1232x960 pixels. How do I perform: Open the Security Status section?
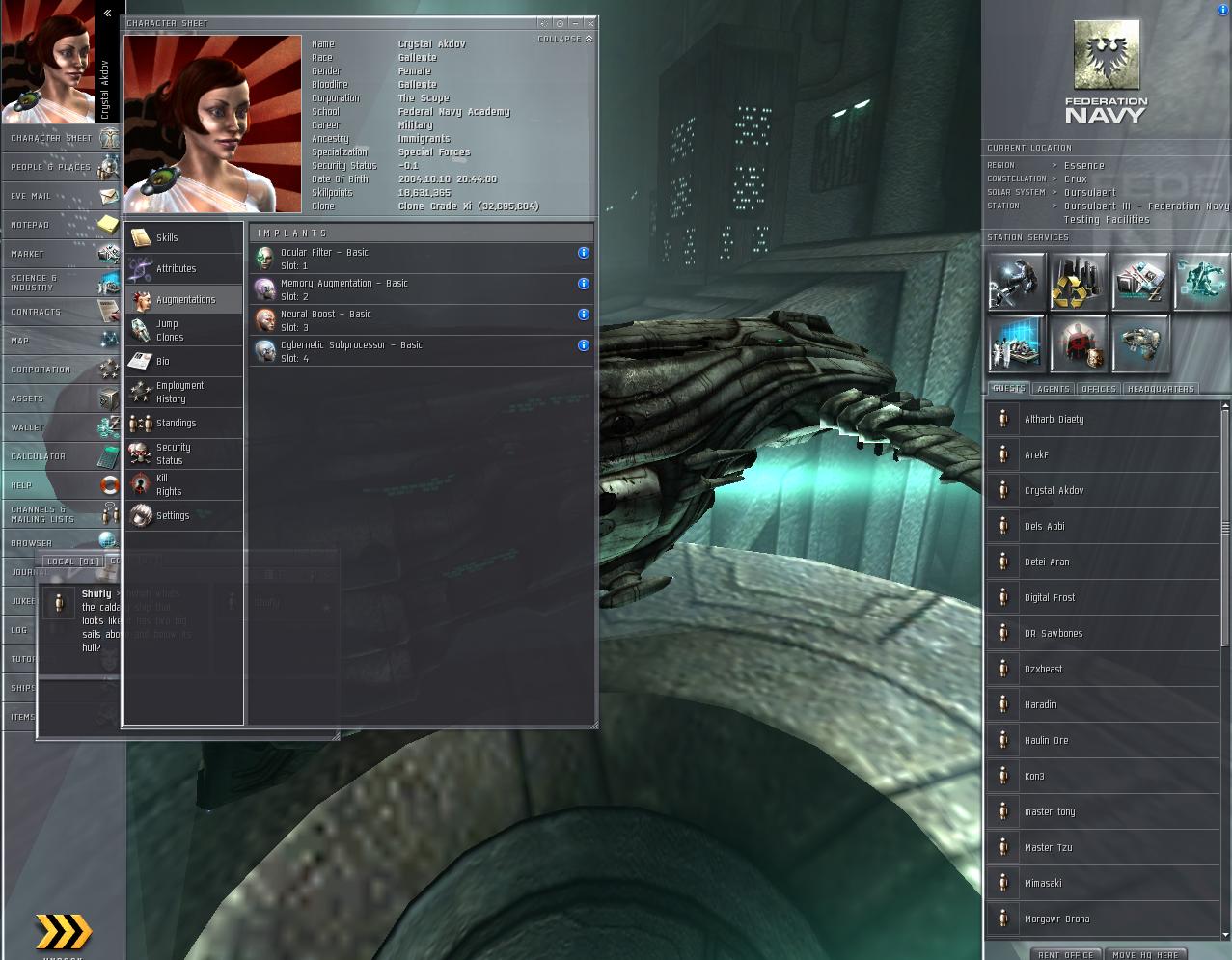[183, 453]
